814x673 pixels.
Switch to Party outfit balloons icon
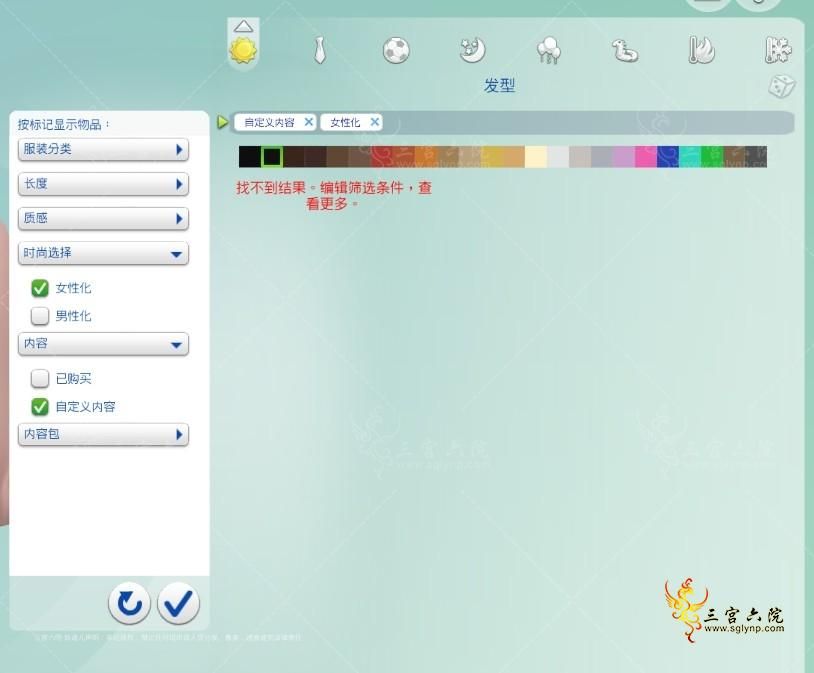[x=549, y=50]
